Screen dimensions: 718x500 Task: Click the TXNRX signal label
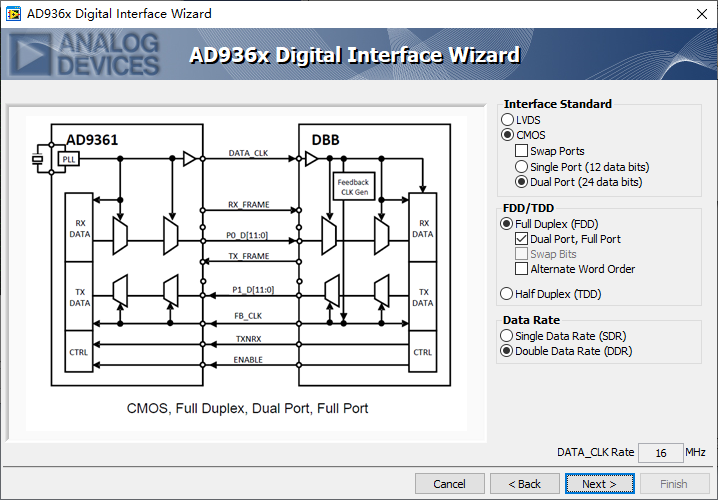tap(248, 339)
